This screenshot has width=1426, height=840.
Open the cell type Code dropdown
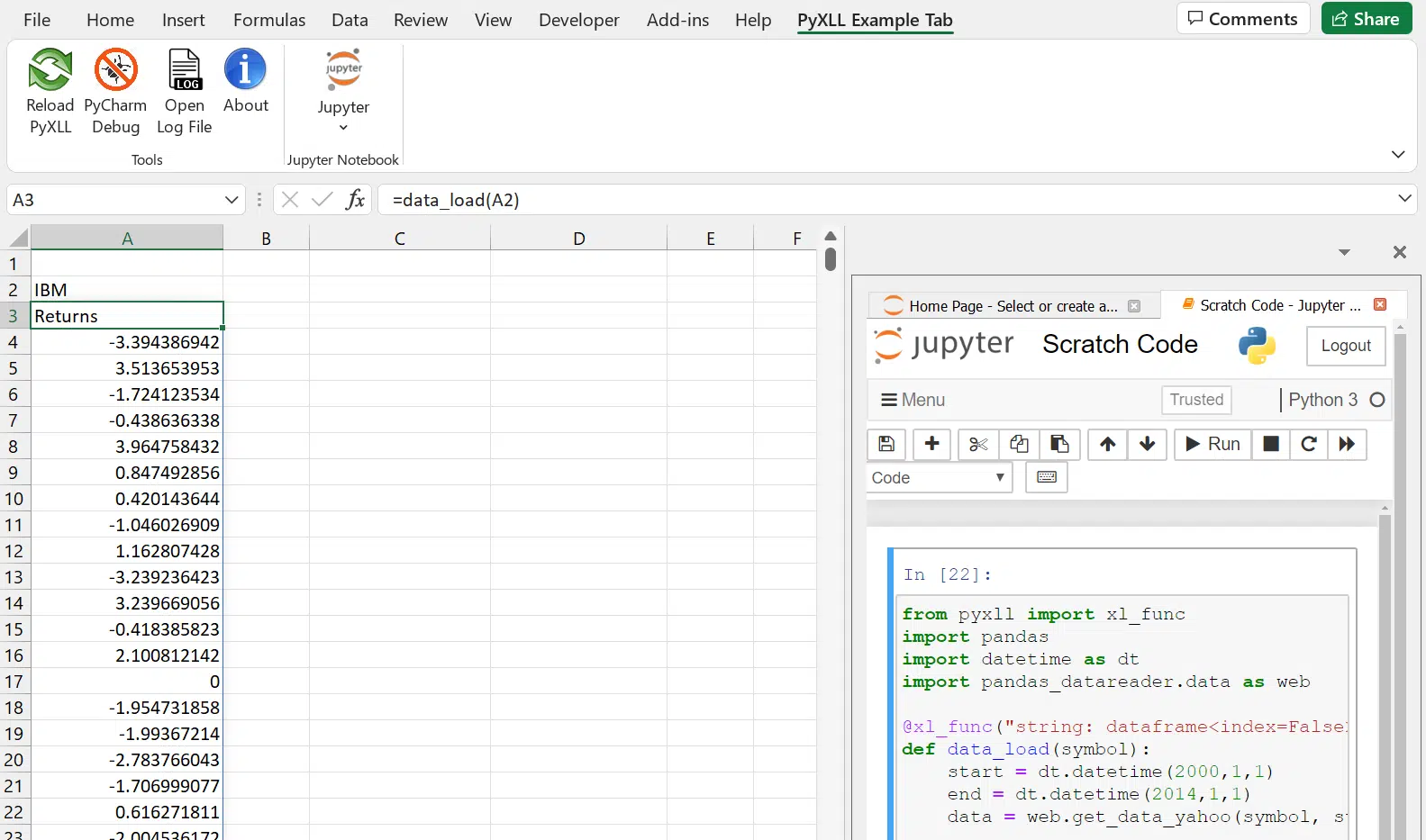(940, 478)
